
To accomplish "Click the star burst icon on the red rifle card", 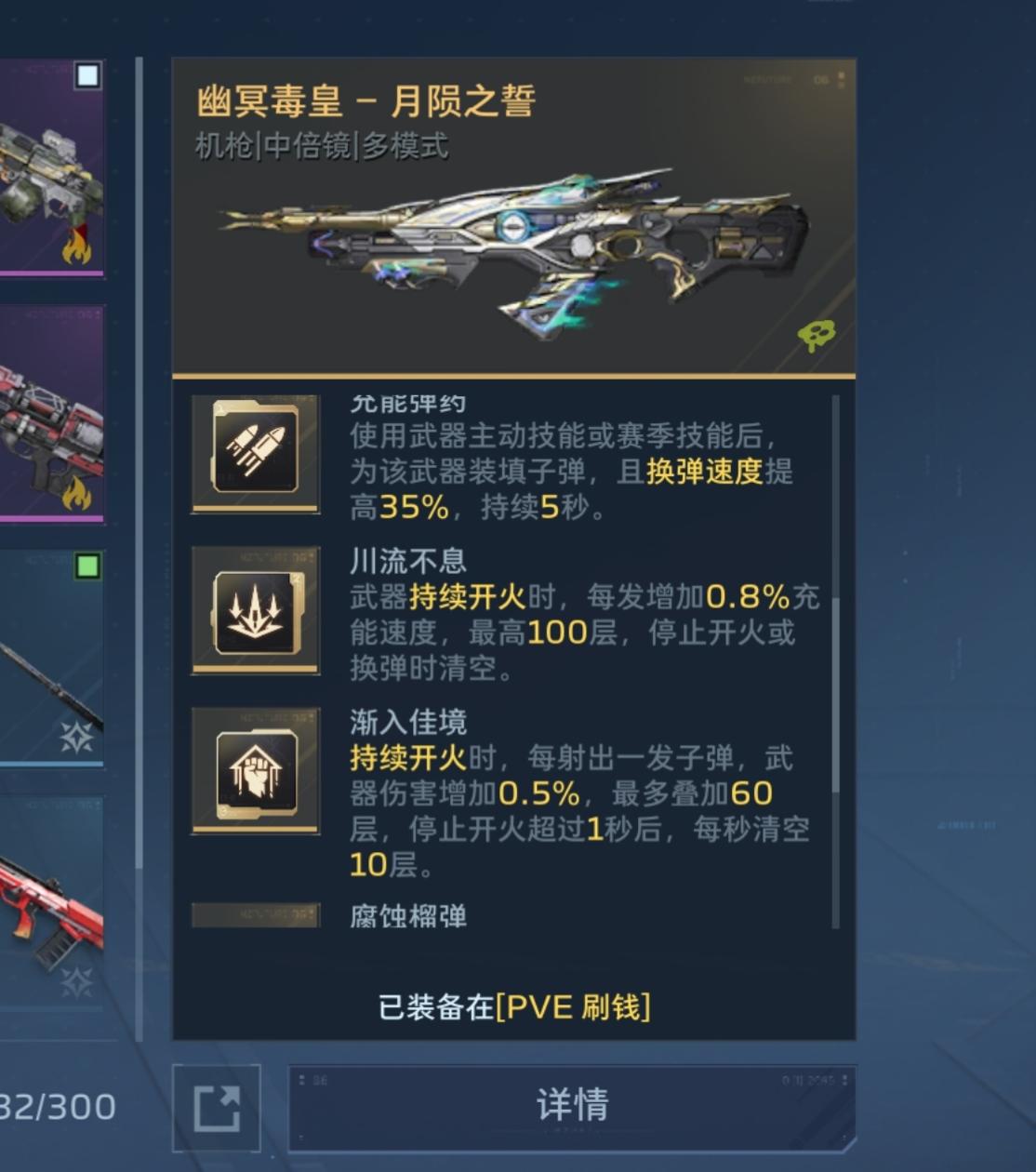I will tap(76, 982).
